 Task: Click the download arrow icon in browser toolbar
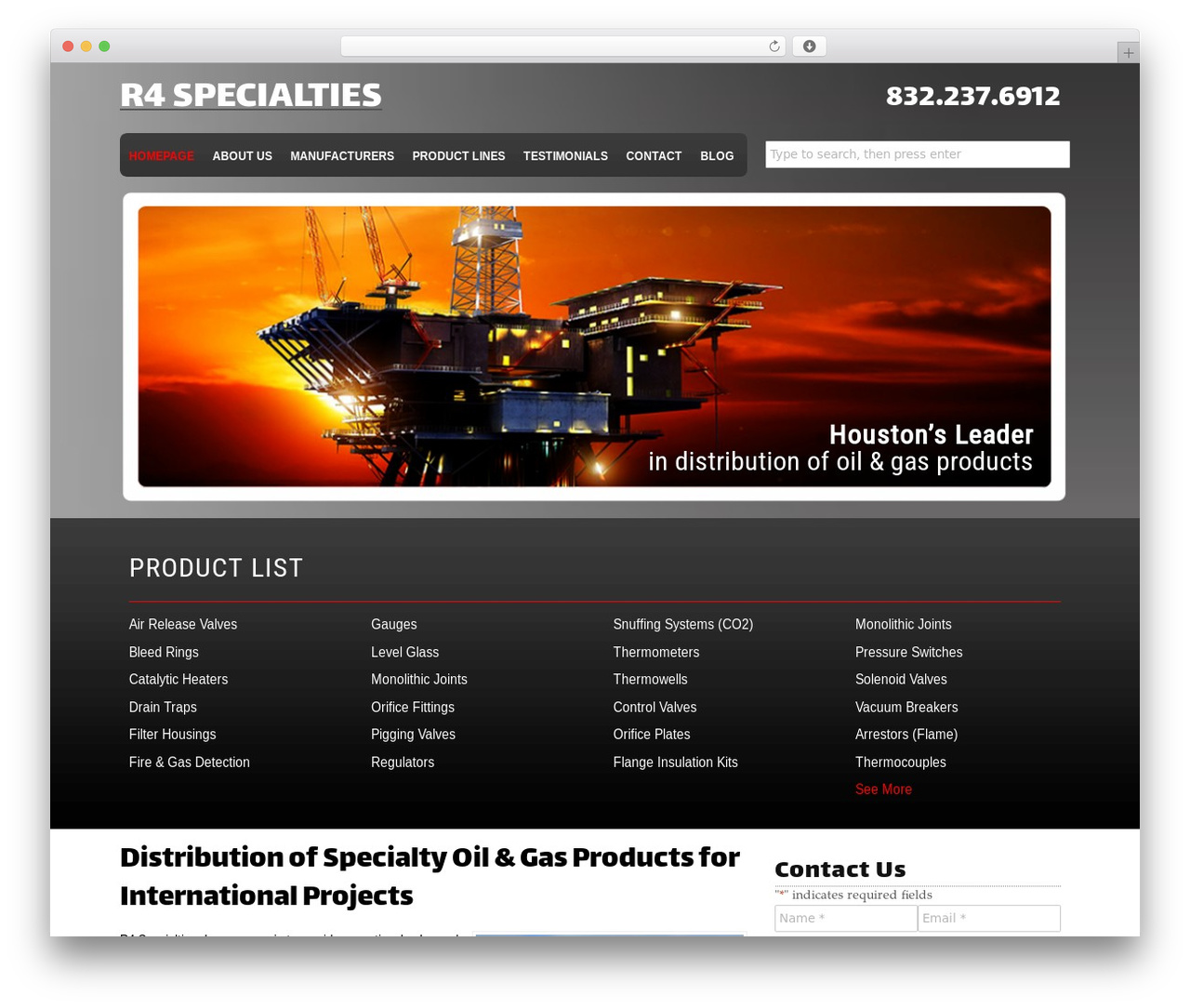coord(809,46)
